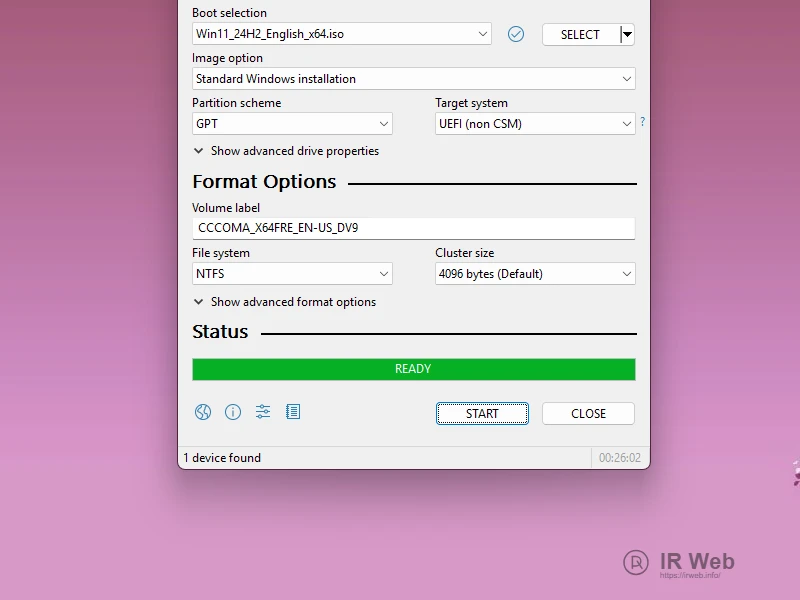Click the Boot selection label
800x600 pixels.
pyautogui.click(x=230, y=13)
